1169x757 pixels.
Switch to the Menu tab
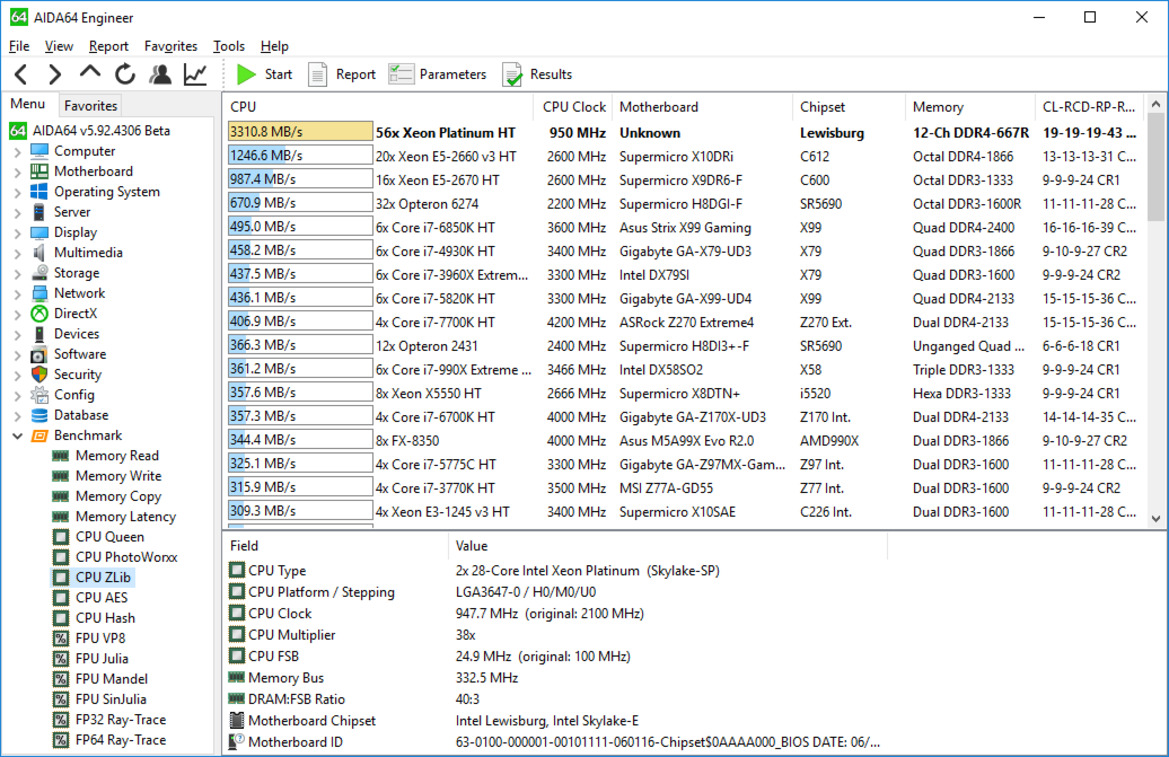point(28,104)
